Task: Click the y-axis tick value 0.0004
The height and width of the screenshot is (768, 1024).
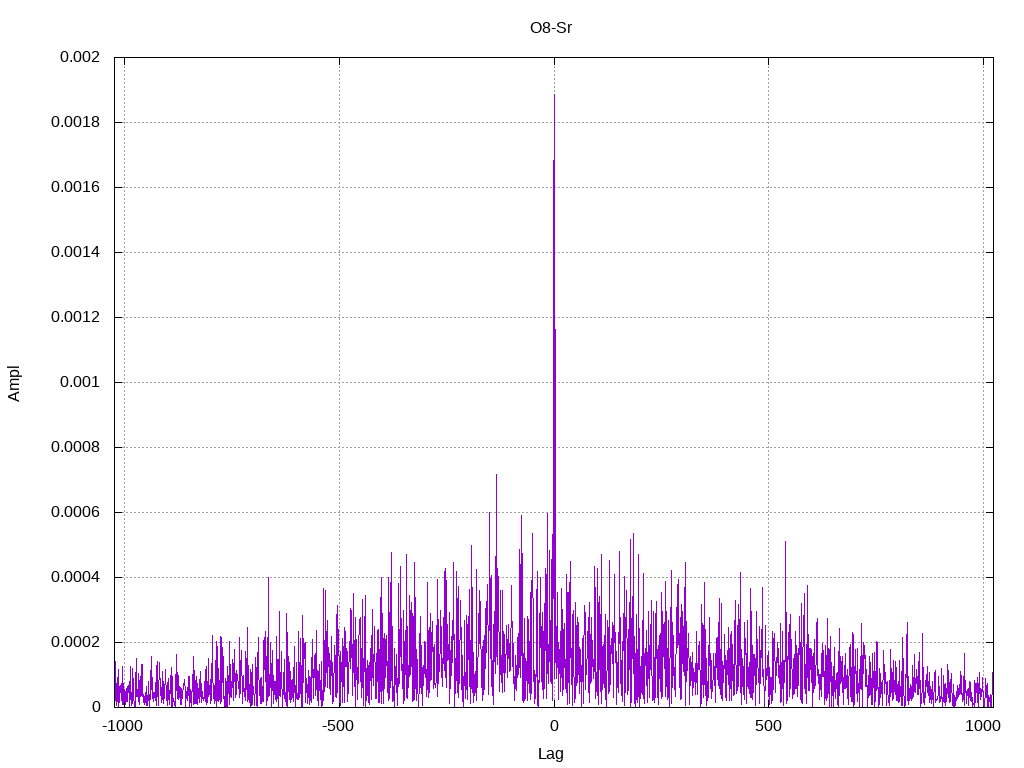Action: click(x=76, y=577)
